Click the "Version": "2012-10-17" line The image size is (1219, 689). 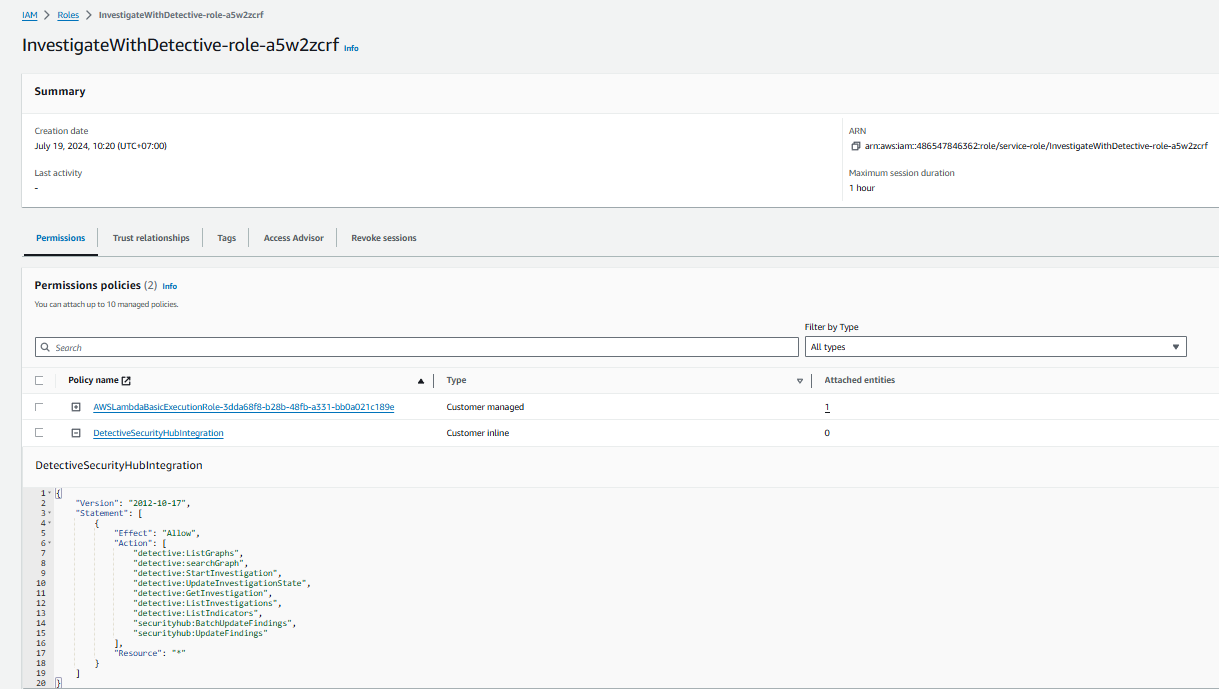tap(133, 503)
